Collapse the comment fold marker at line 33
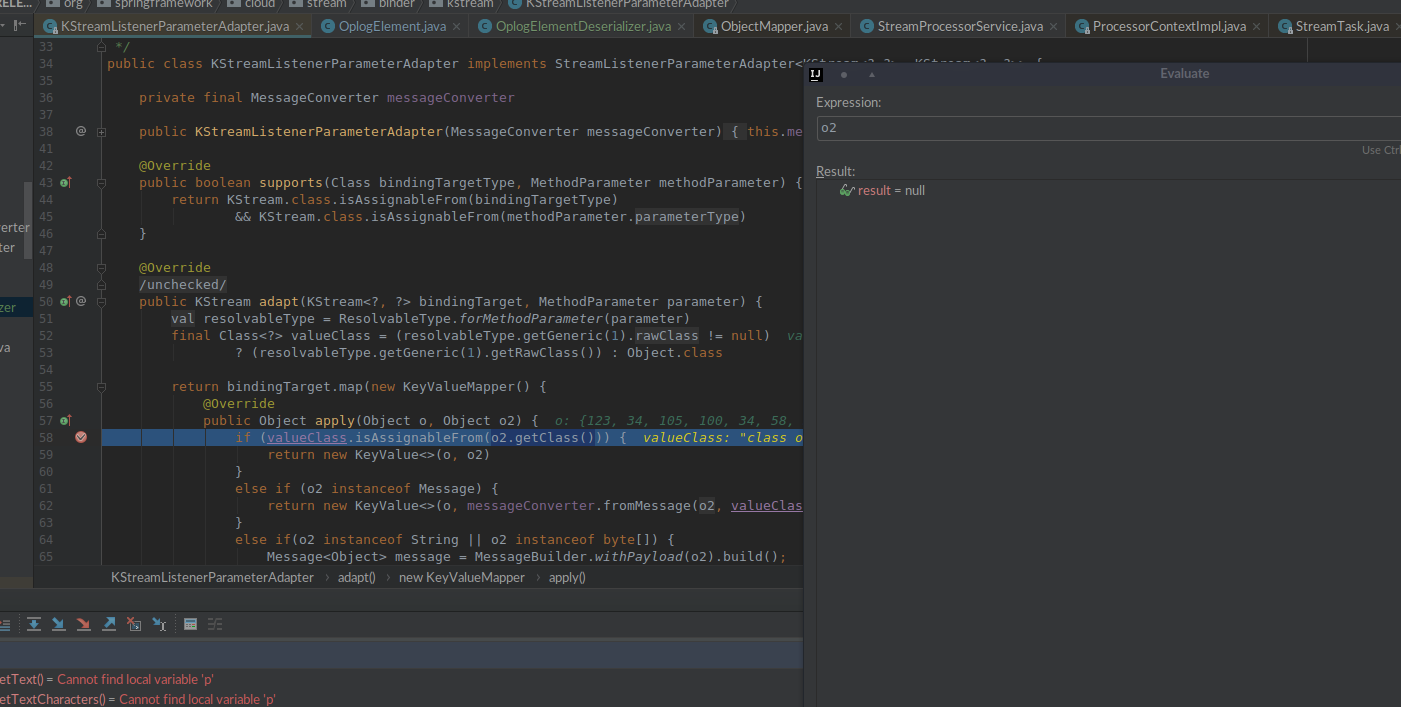The width and height of the screenshot is (1401, 707). [x=102, y=46]
